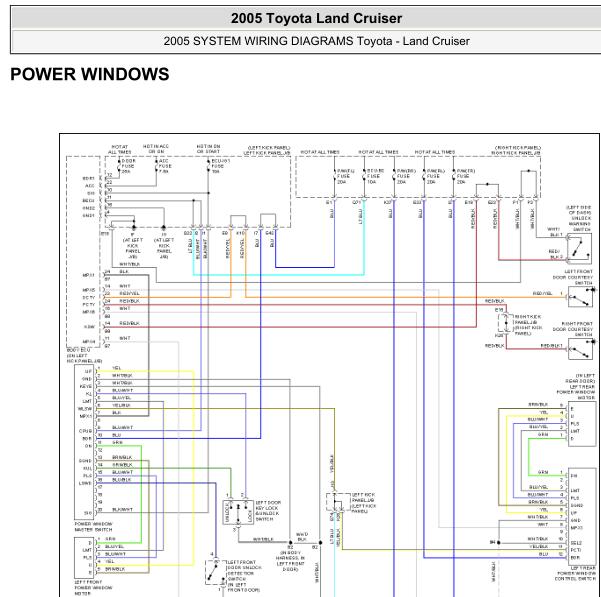Click the "LEFT DOOR KEY LOCK & UNLOCK SWITCH" label
This screenshot has width=601, height=597.
click(x=268, y=511)
